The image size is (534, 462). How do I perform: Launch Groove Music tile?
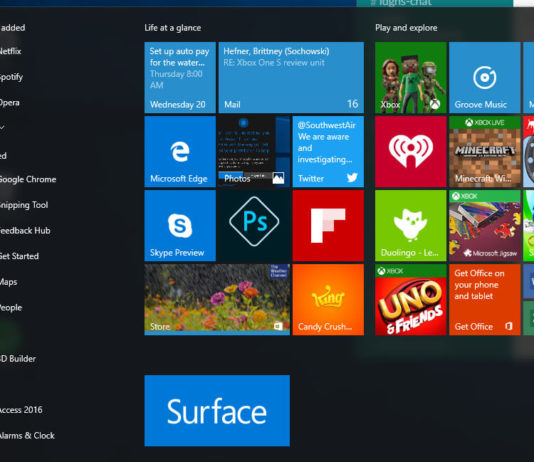[x=485, y=78]
